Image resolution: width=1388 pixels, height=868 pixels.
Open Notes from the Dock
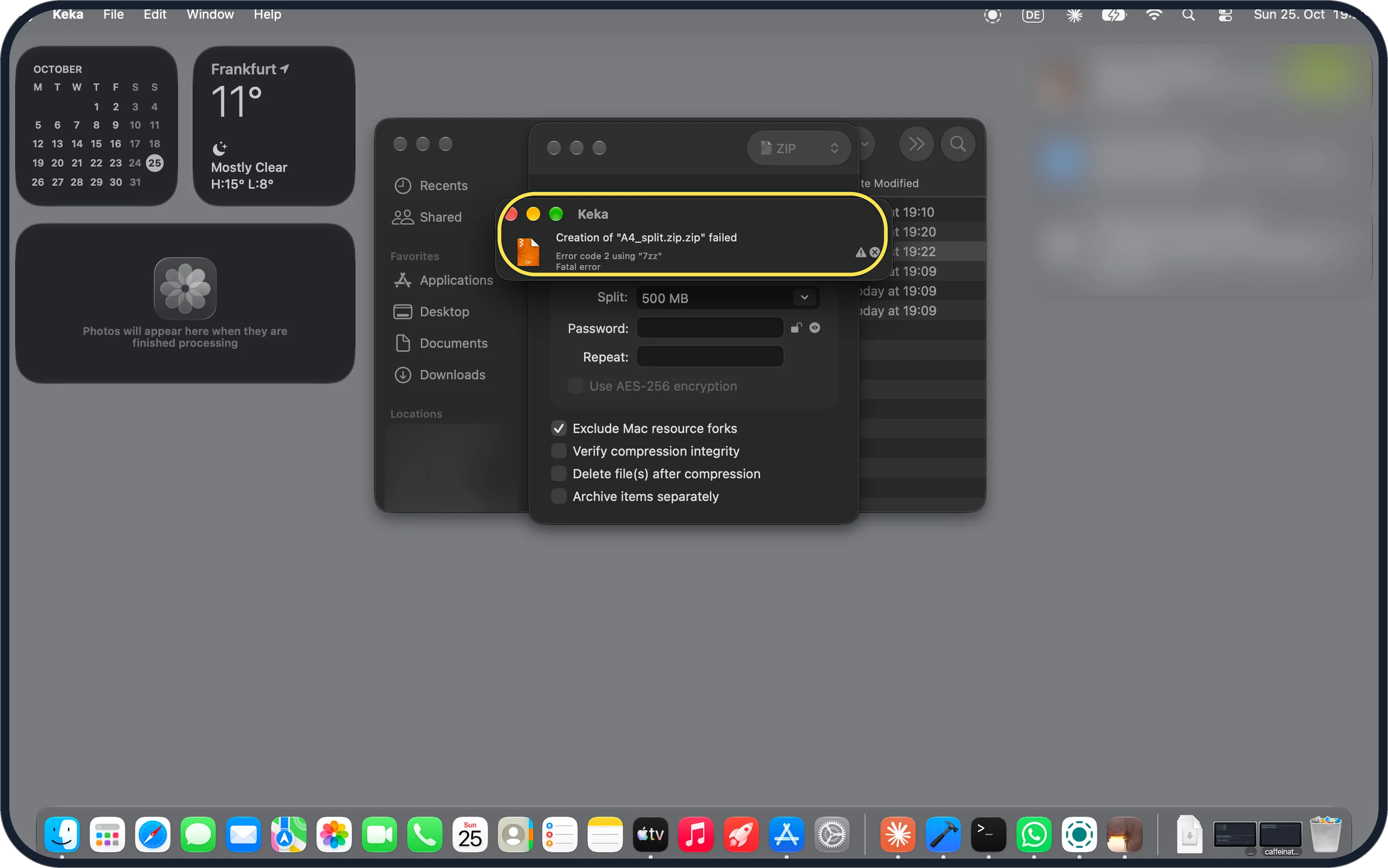pyautogui.click(x=605, y=834)
